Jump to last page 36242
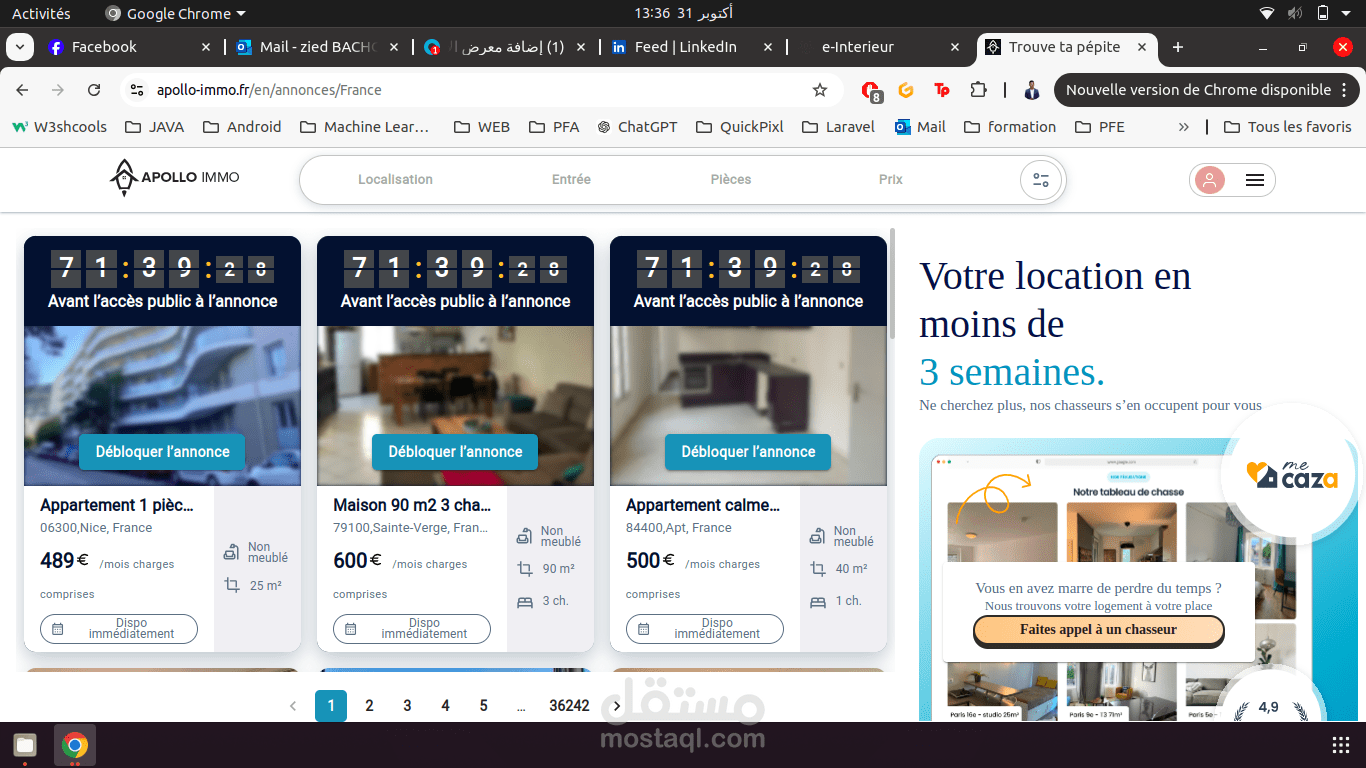1366x768 pixels. (x=569, y=706)
